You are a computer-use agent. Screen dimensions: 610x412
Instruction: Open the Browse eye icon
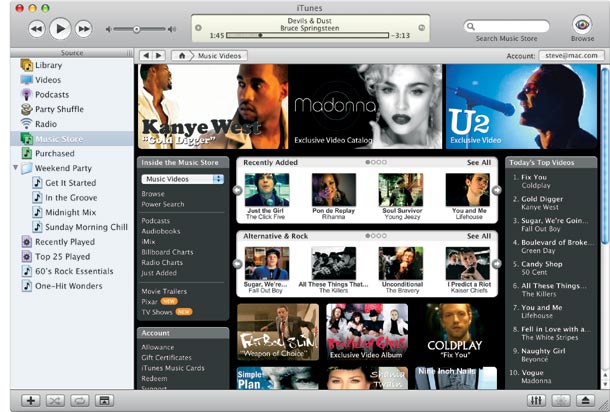(x=582, y=25)
